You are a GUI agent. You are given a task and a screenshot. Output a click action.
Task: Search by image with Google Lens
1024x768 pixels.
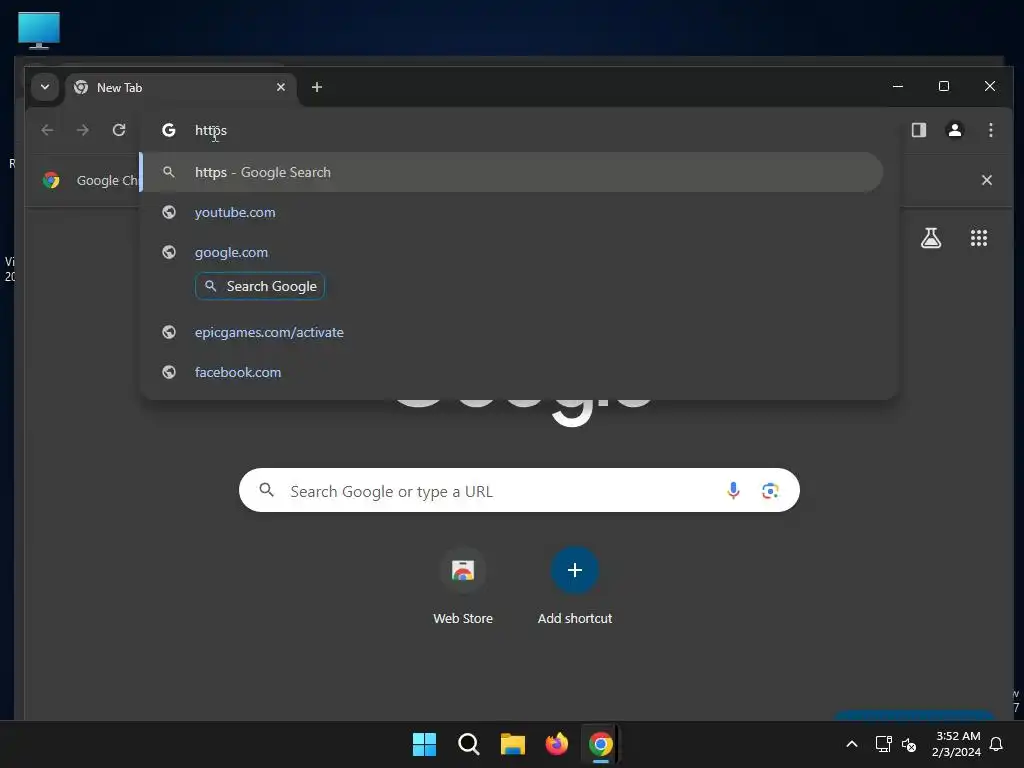[x=770, y=490]
